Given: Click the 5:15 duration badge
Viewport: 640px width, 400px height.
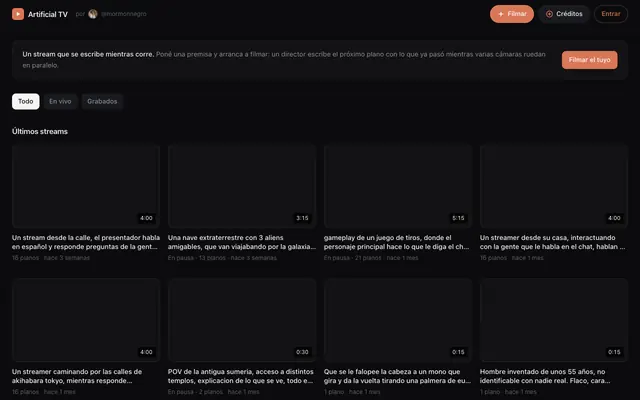Looking at the screenshot, I should (x=458, y=218).
